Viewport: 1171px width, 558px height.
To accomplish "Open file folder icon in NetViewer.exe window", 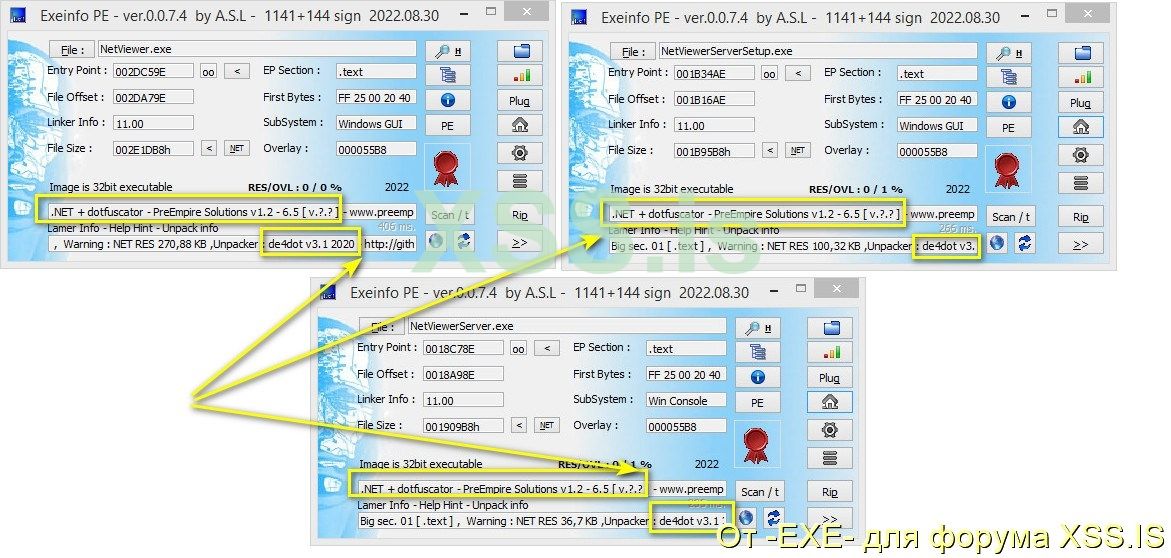I will click(x=521, y=51).
